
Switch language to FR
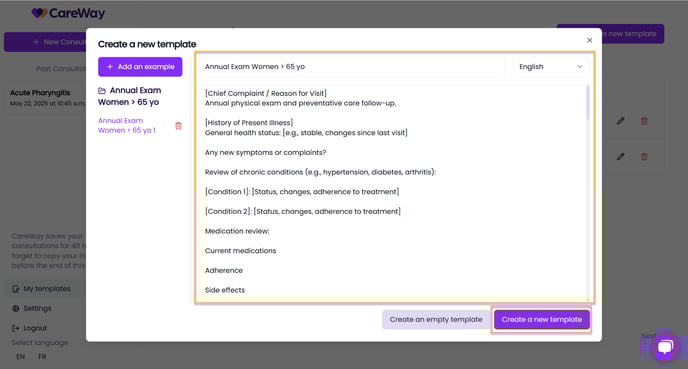(x=42, y=357)
